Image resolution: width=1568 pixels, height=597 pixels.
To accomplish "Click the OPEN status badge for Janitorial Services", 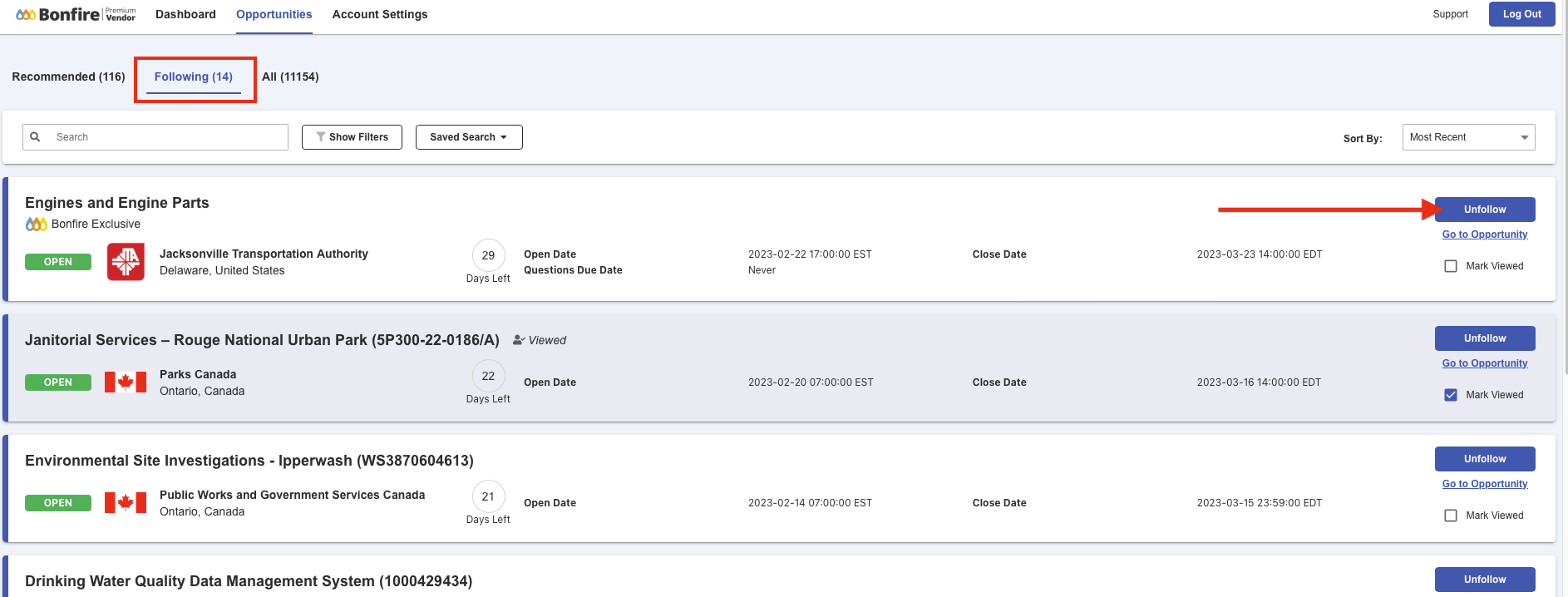I will (58, 382).
